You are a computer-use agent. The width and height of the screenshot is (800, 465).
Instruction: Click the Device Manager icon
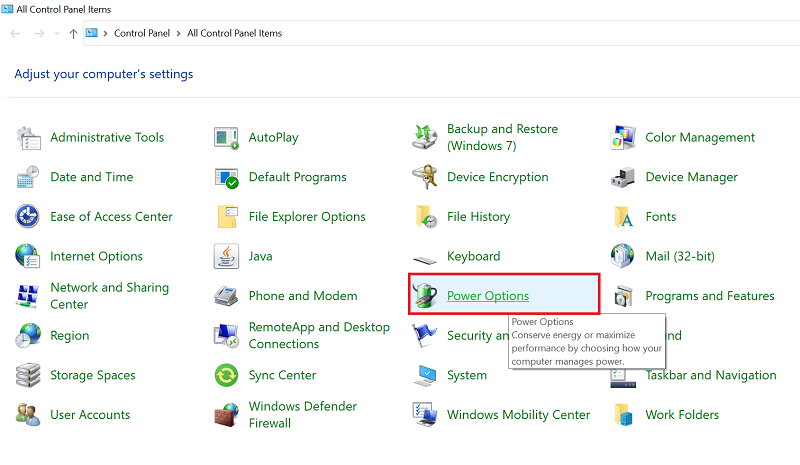(x=623, y=177)
